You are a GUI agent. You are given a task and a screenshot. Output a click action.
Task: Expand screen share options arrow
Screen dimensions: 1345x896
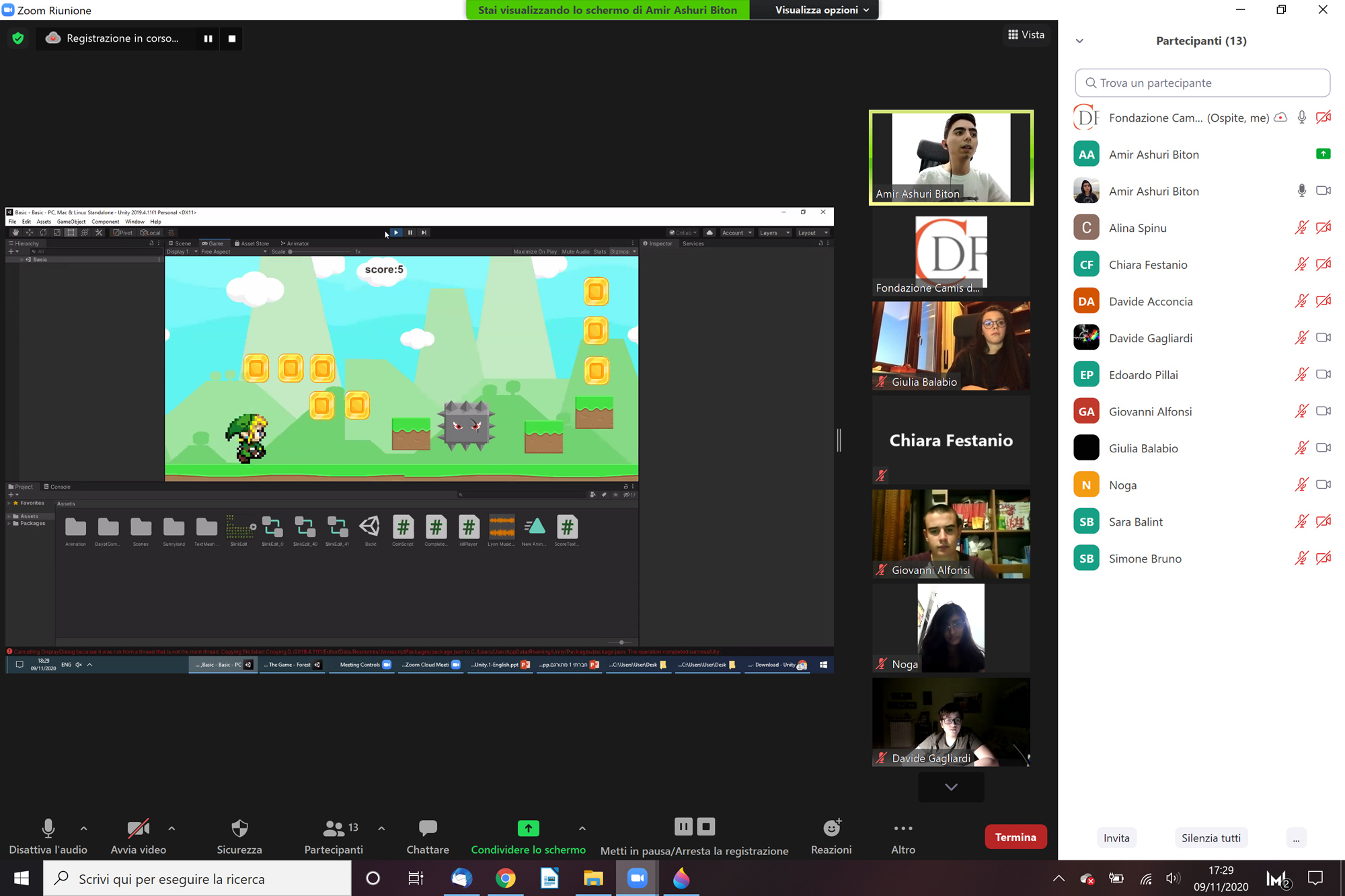(582, 828)
